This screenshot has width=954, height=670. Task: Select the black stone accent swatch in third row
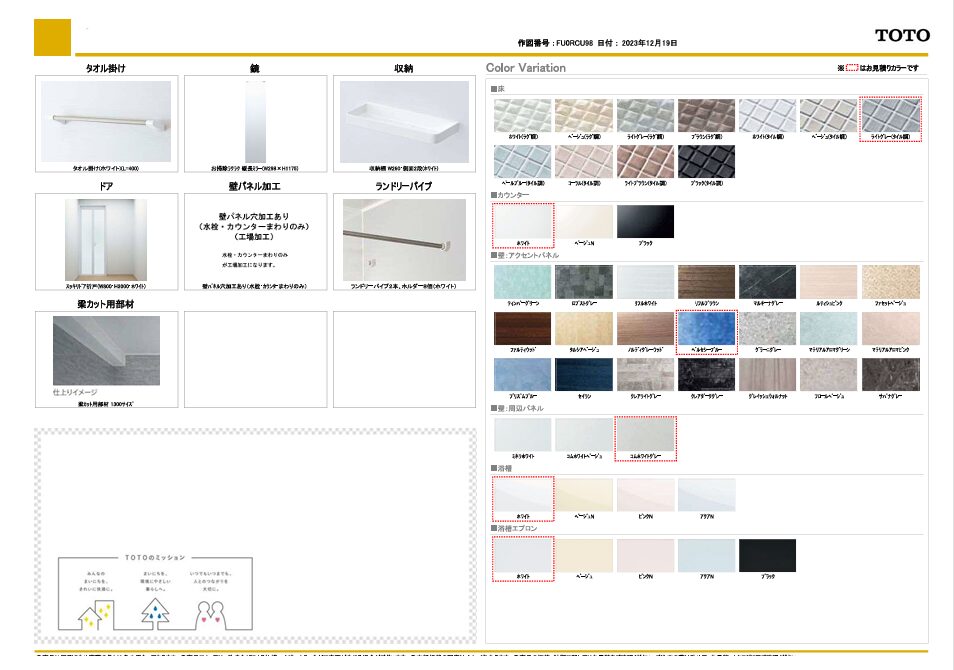pos(706,374)
